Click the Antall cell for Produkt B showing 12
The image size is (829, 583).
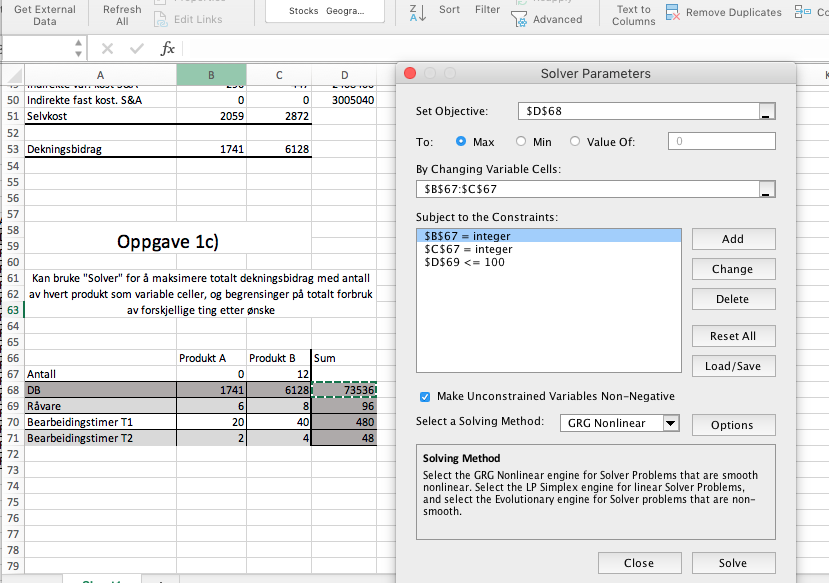(279, 374)
